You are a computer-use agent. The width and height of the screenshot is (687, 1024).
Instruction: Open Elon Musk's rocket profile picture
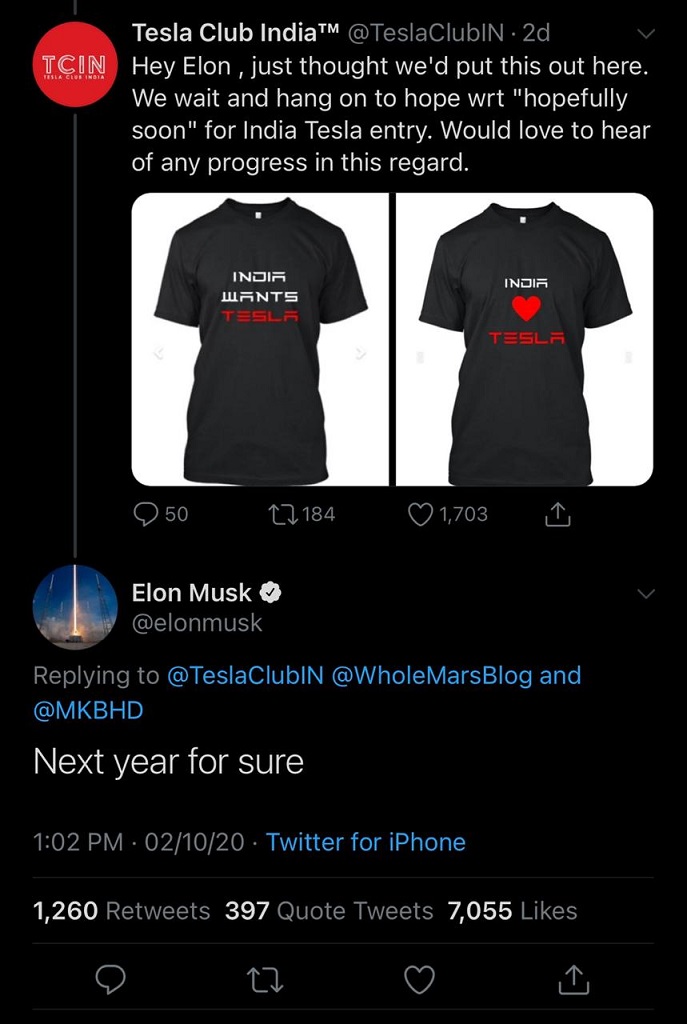click(x=76, y=608)
